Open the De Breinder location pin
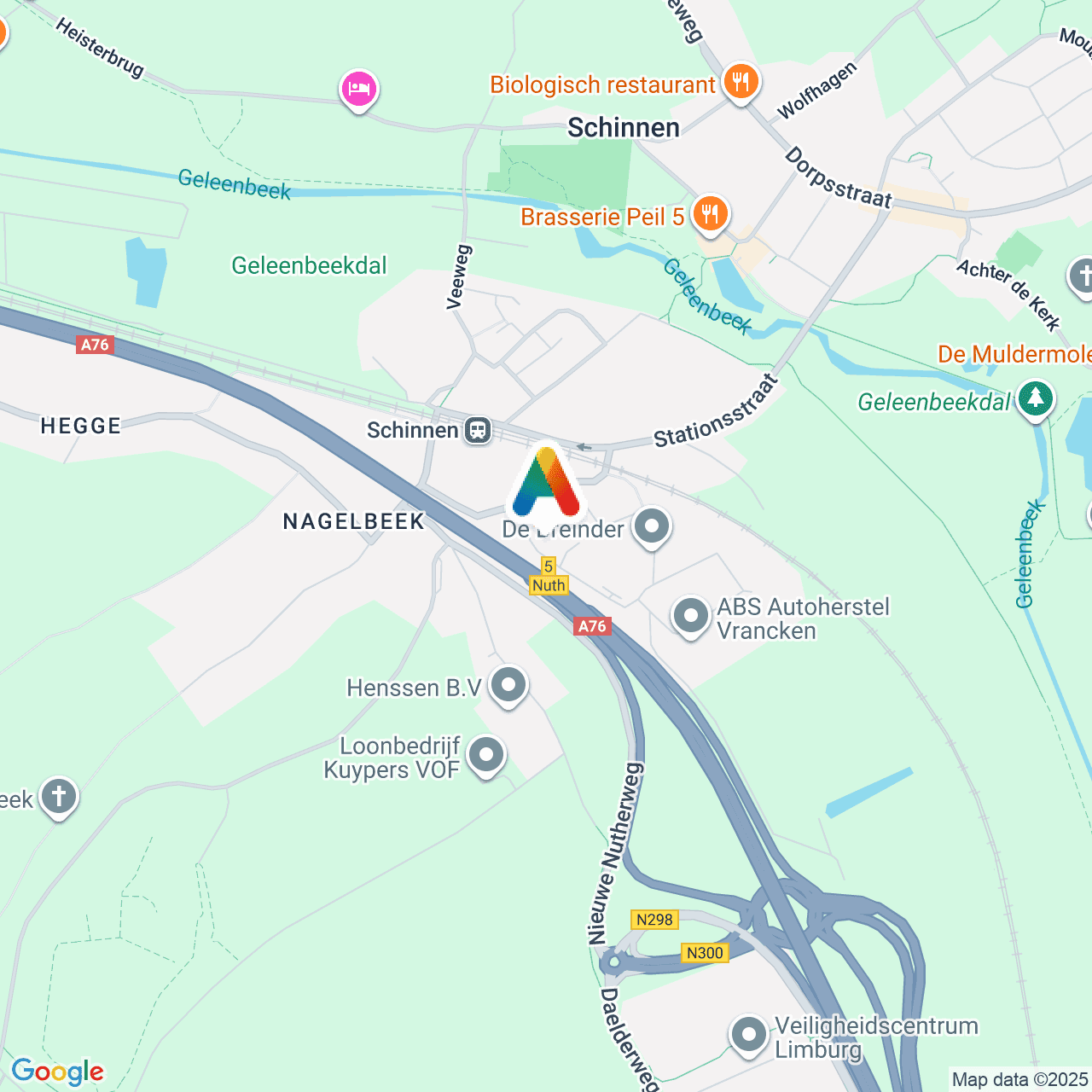Image resolution: width=1092 pixels, height=1092 pixels. point(653,526)
